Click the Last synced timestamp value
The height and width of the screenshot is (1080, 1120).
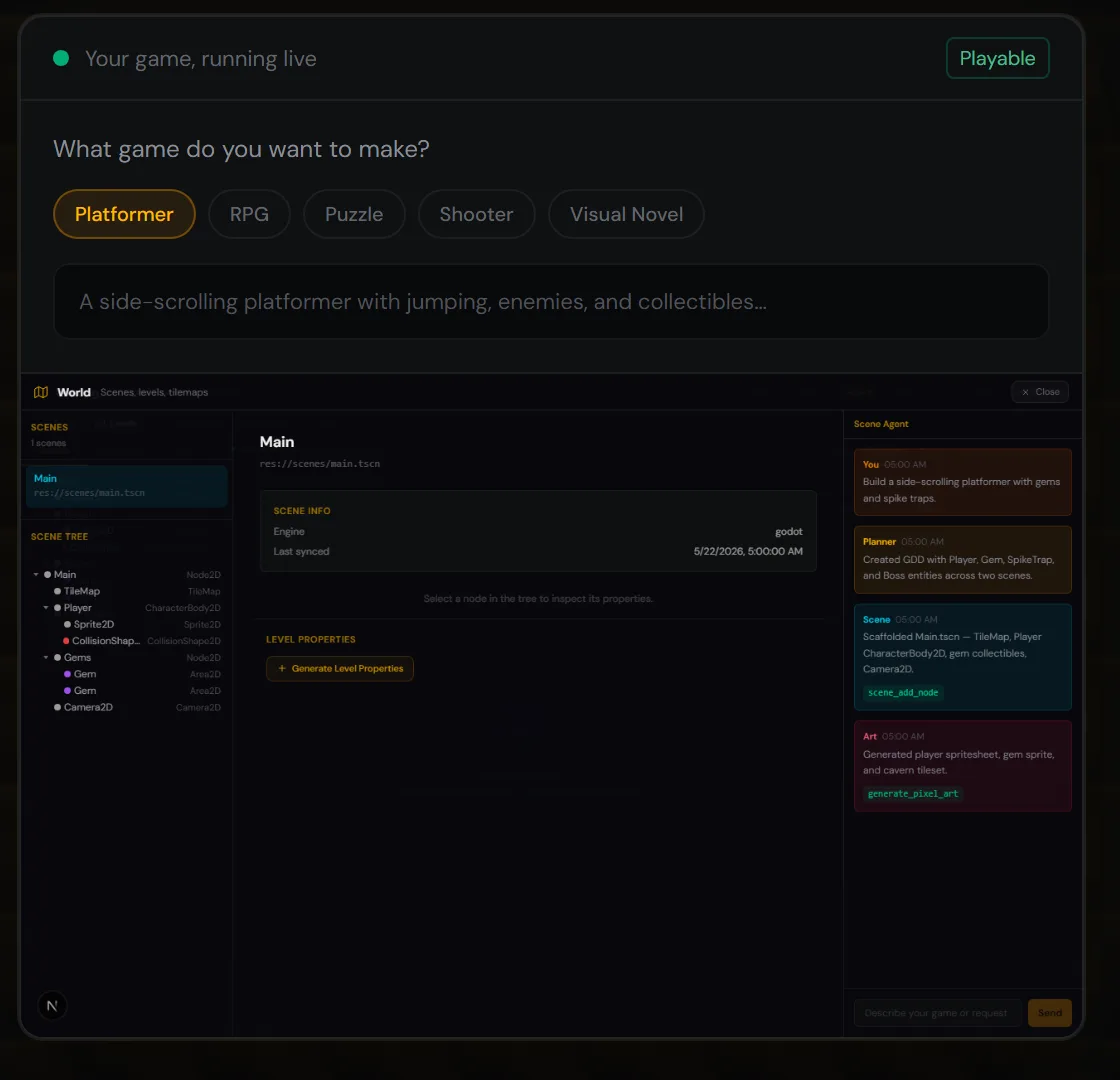[748, 551]
